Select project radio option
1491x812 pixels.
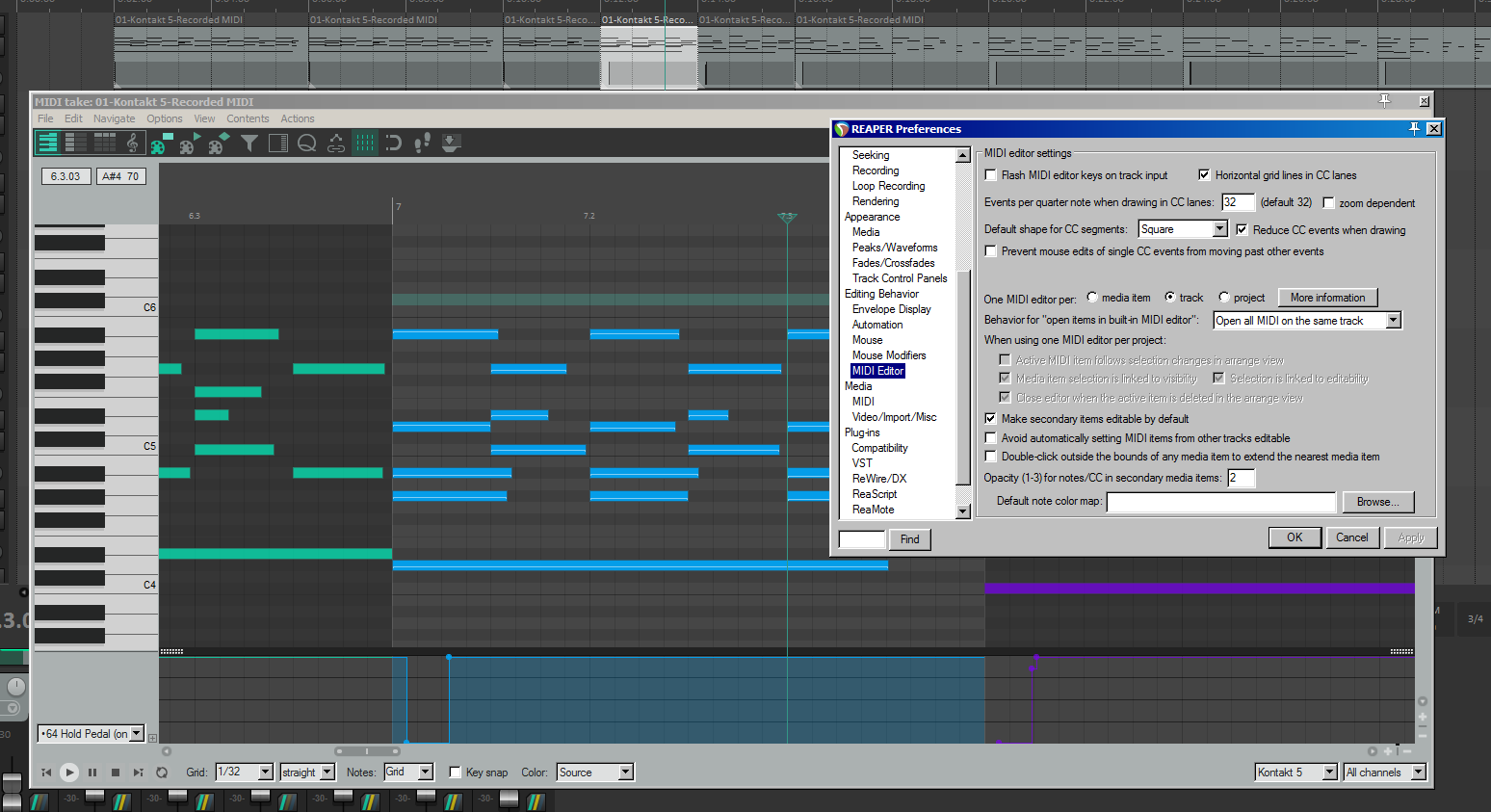tap(1224, 297)
